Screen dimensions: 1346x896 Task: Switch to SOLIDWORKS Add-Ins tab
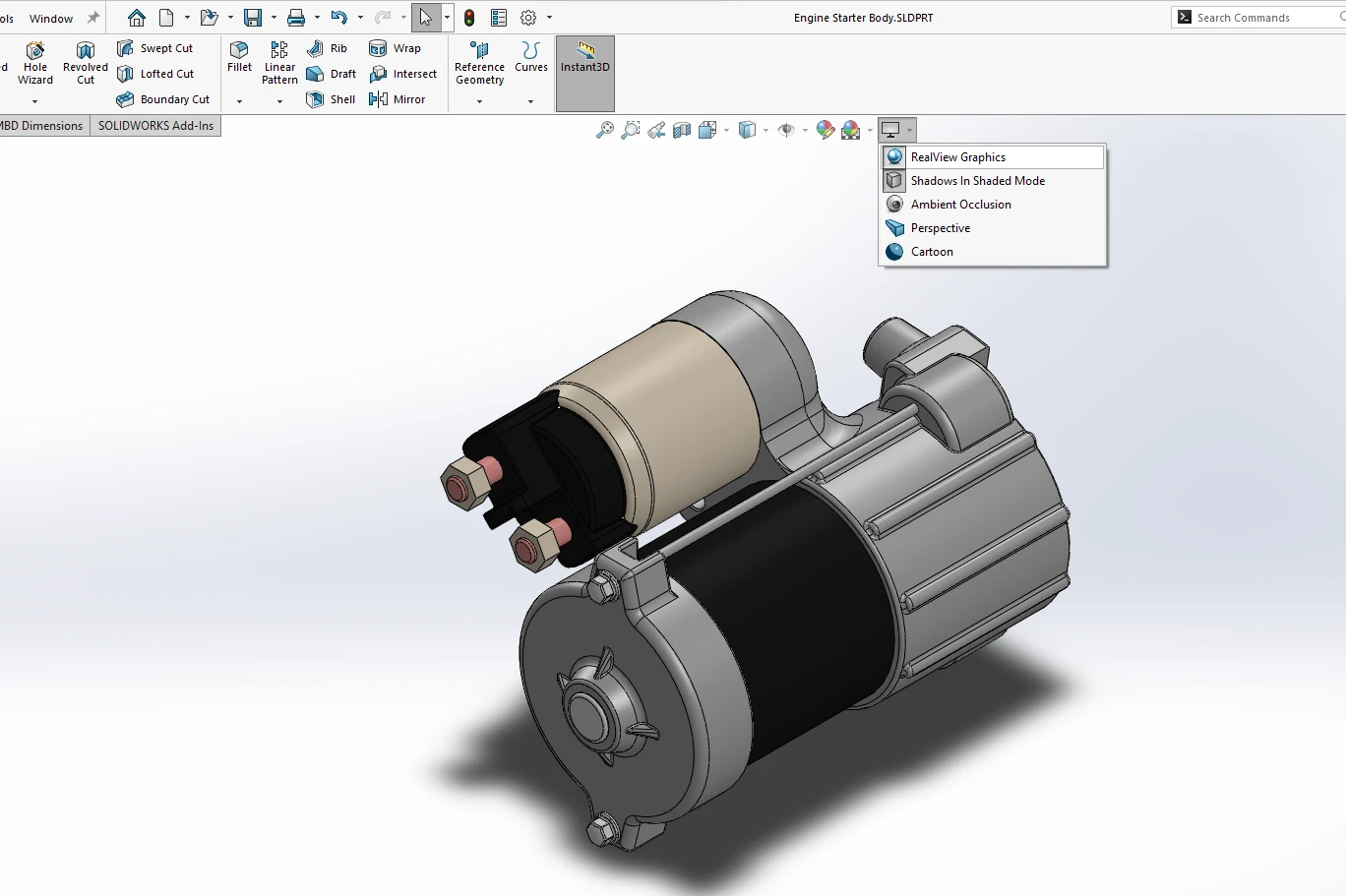(155, 126)
